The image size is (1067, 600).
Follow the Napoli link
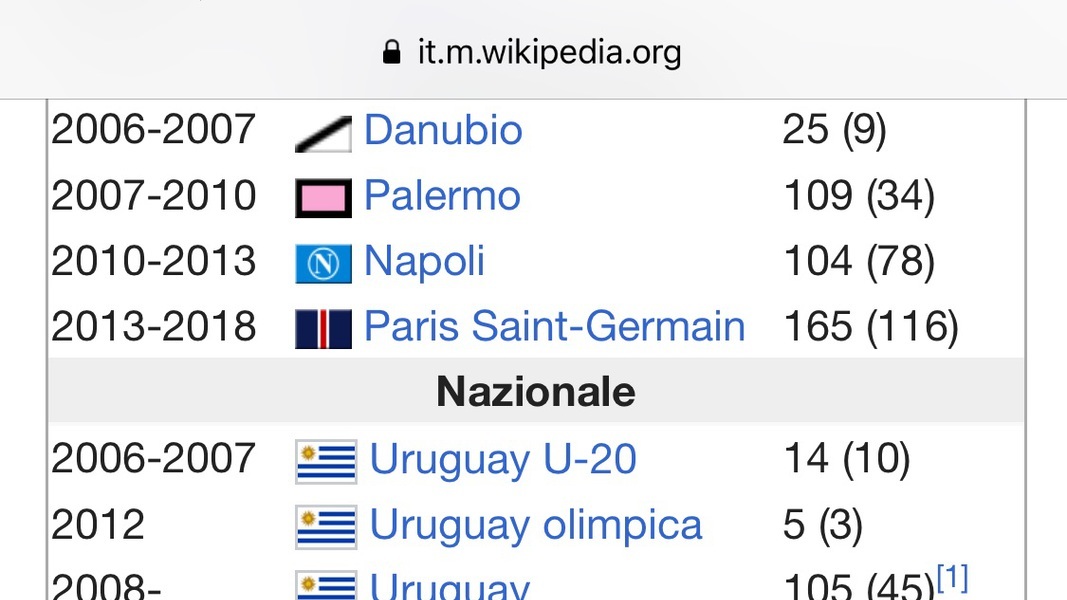tap(425, 261)
